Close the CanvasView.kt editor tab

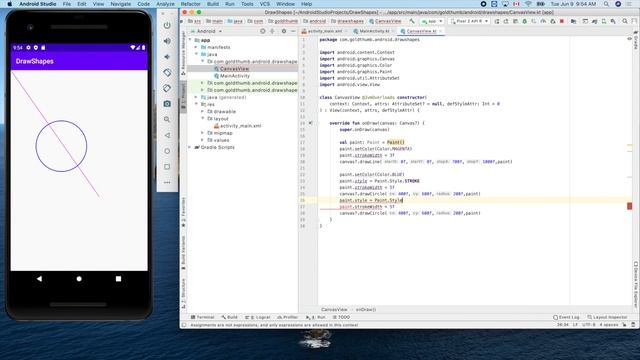[x=441, y=31]
